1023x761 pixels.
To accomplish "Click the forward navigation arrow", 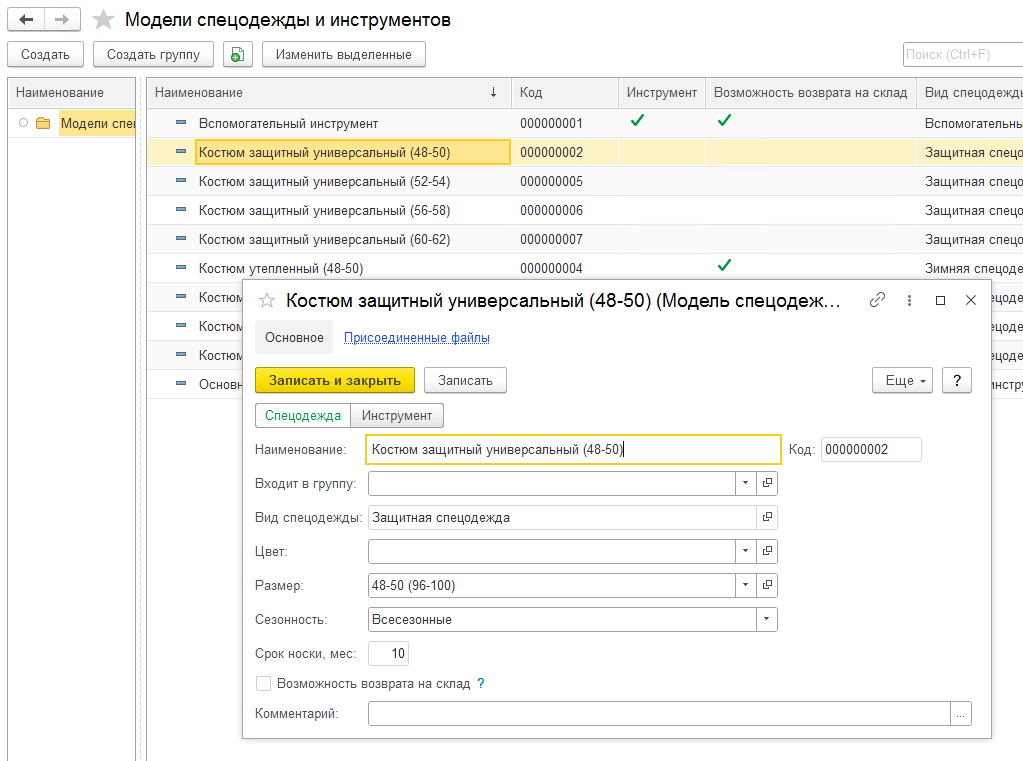I will pyautogui.click(x=62, y=20).
